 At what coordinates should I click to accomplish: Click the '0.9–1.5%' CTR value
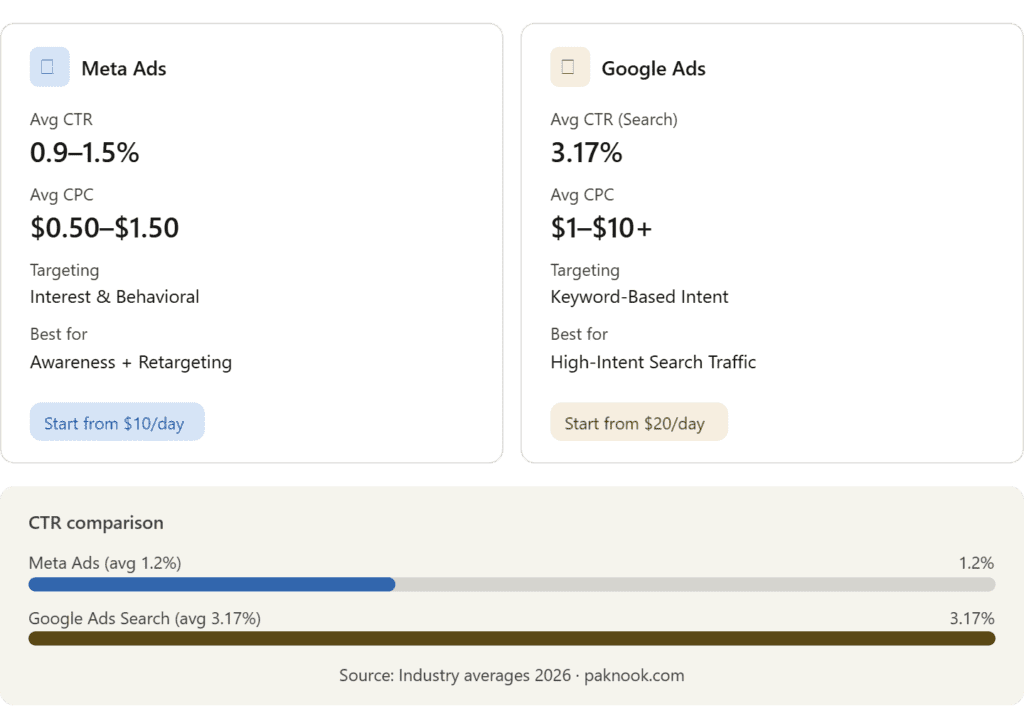pyautogui.click(x=84, y=153)
